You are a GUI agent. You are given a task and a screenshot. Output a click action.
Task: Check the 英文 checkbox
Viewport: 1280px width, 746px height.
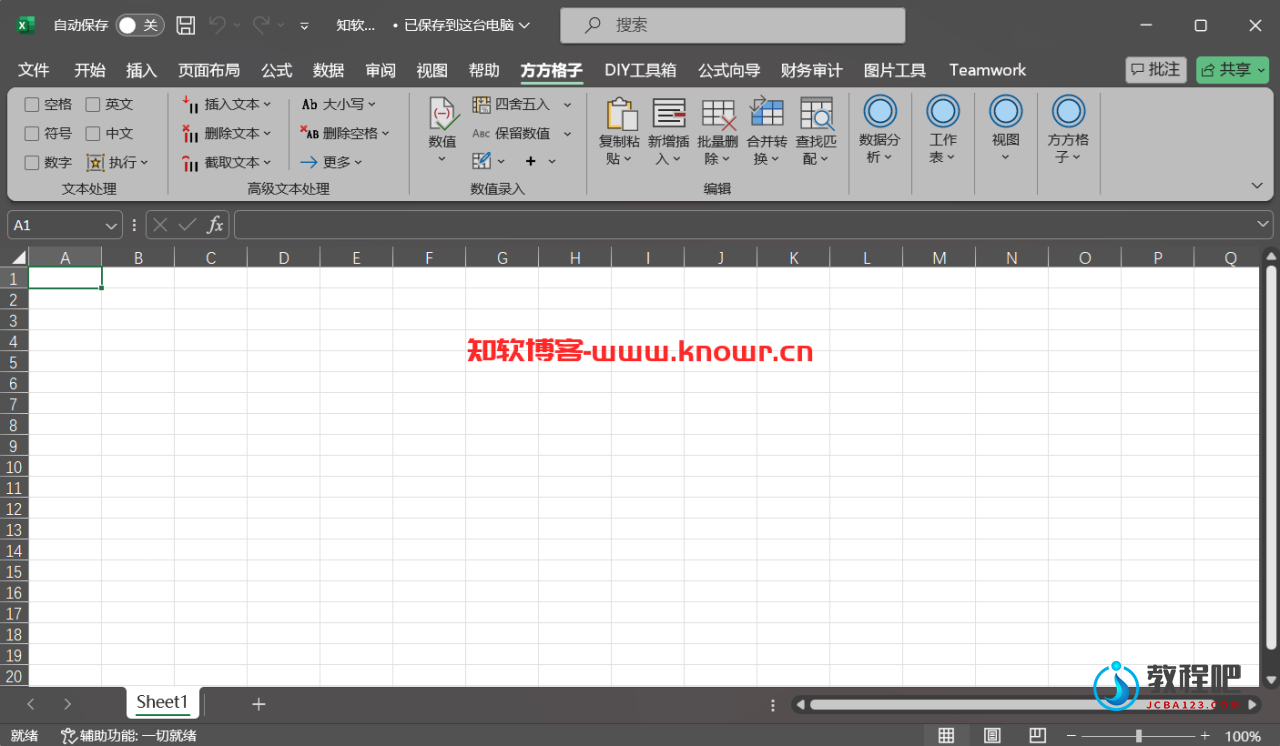pos(93,104)
